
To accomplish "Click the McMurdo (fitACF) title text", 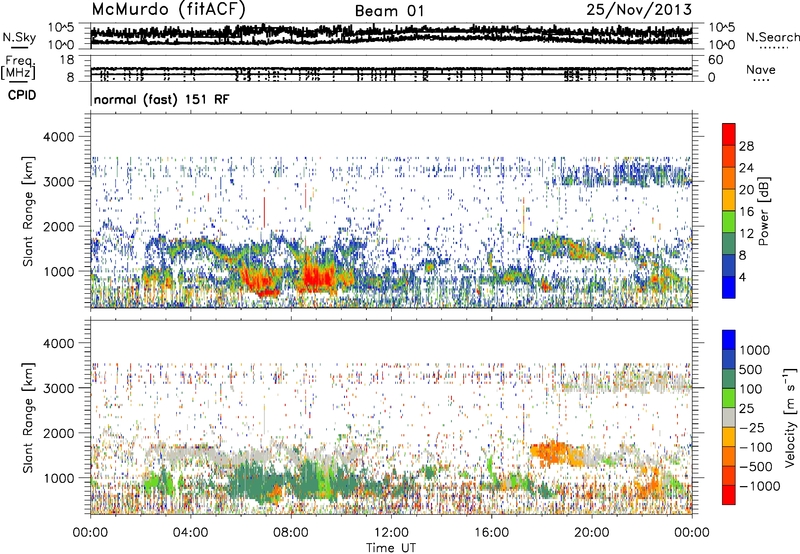I will click(168, 9).
